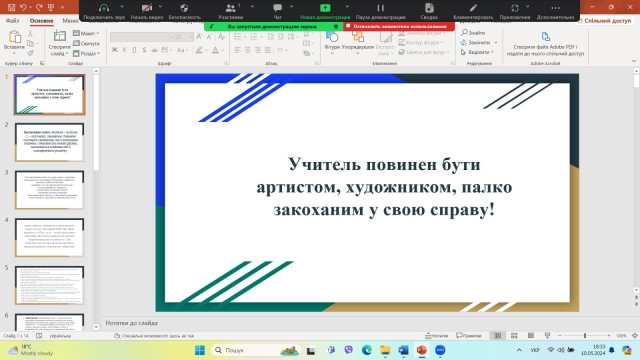Click the Спільний доступ share button
The image size is (640, 360).
[604, 20]
